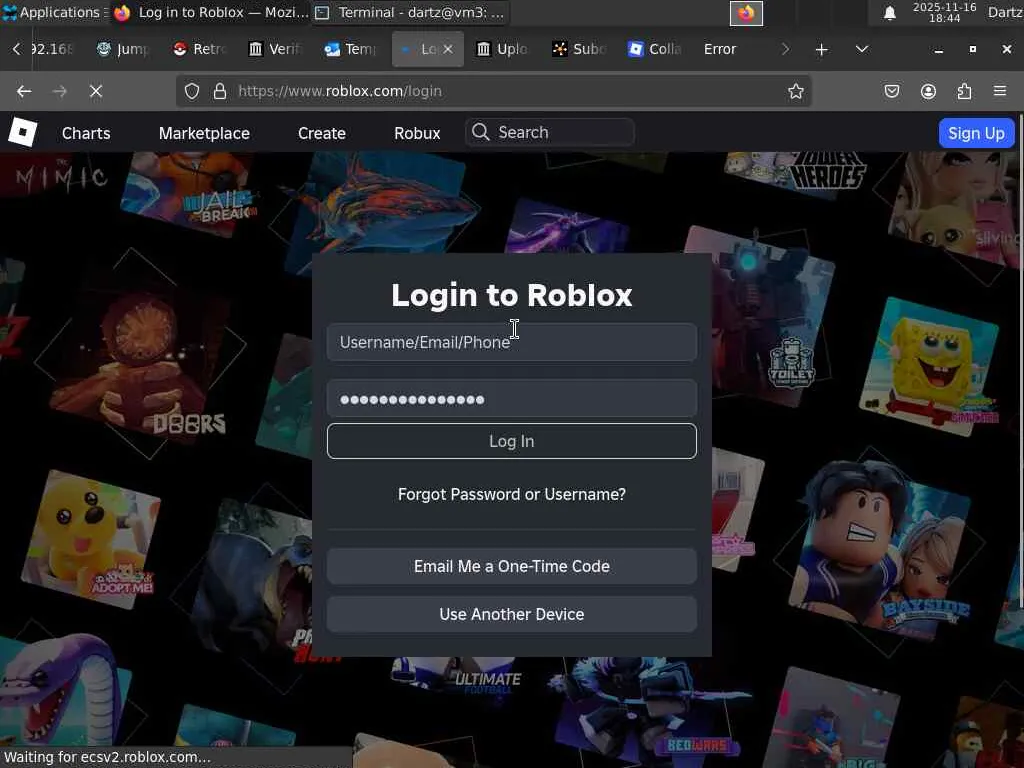Go to the Create page
Screen dimensions: 1024x768
click(x=322, y=133)
